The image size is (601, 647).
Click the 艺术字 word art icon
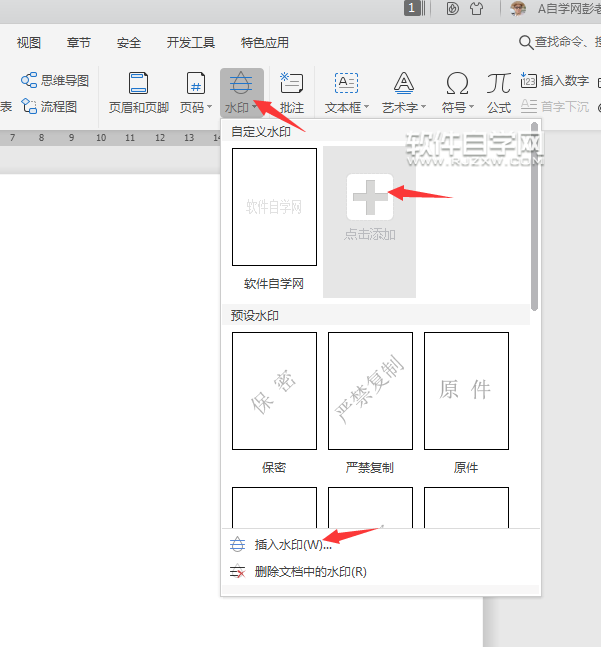(x=404, y=83)
